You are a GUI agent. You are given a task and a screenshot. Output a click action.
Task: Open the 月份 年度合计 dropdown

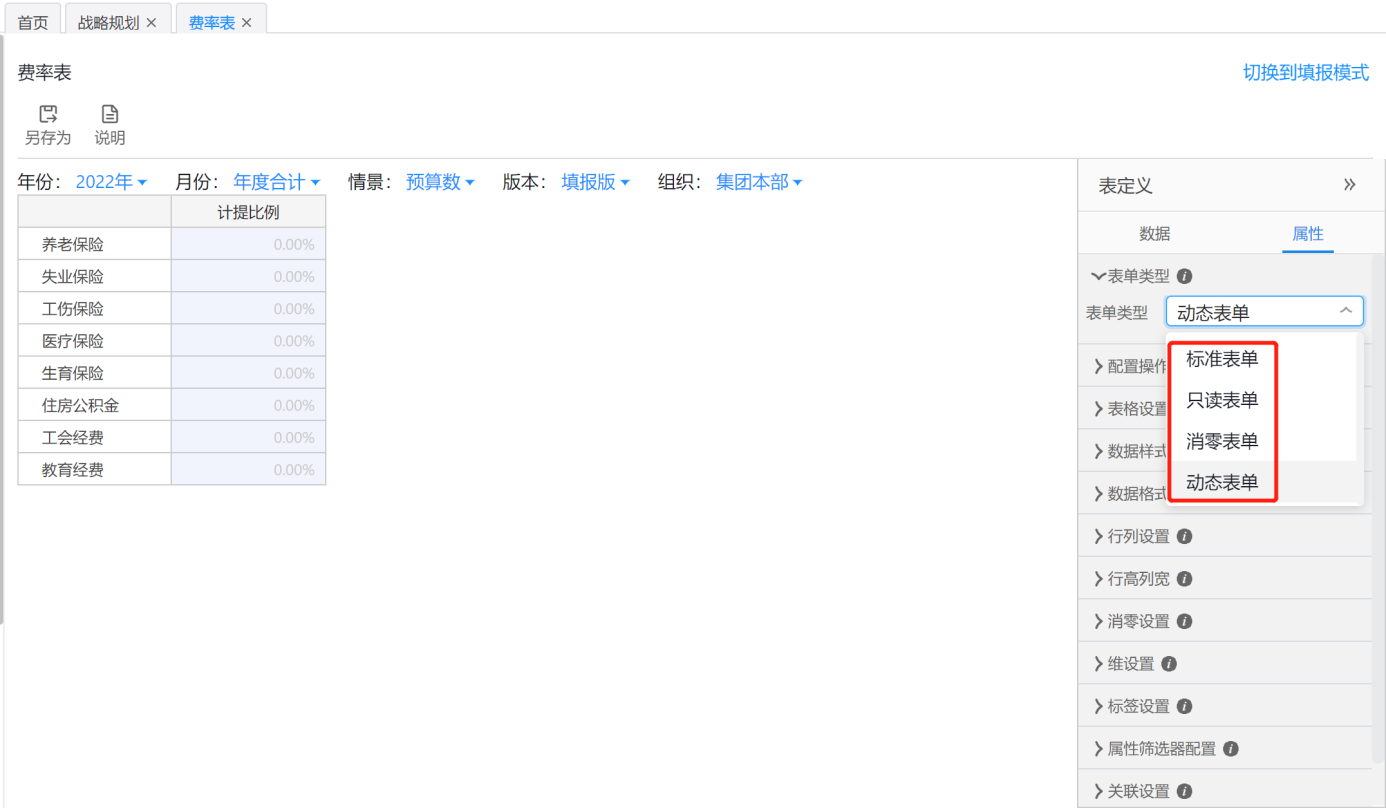pos(276,182)
